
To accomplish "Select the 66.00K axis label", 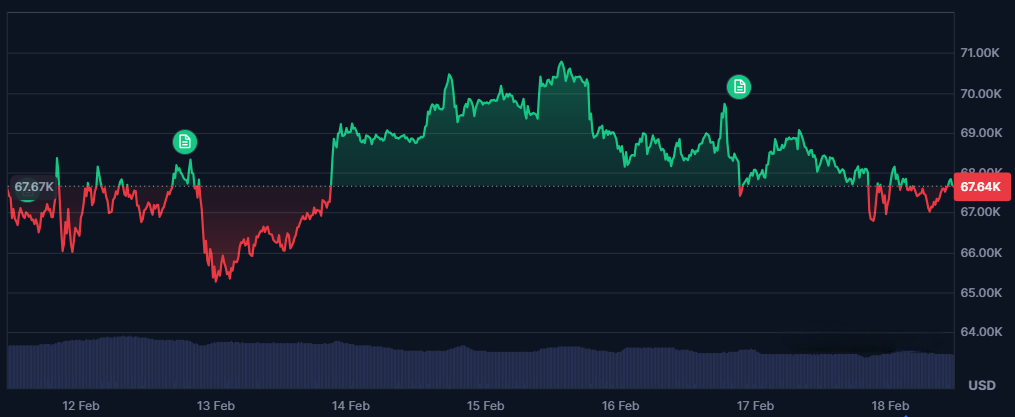I will point(981,253).
